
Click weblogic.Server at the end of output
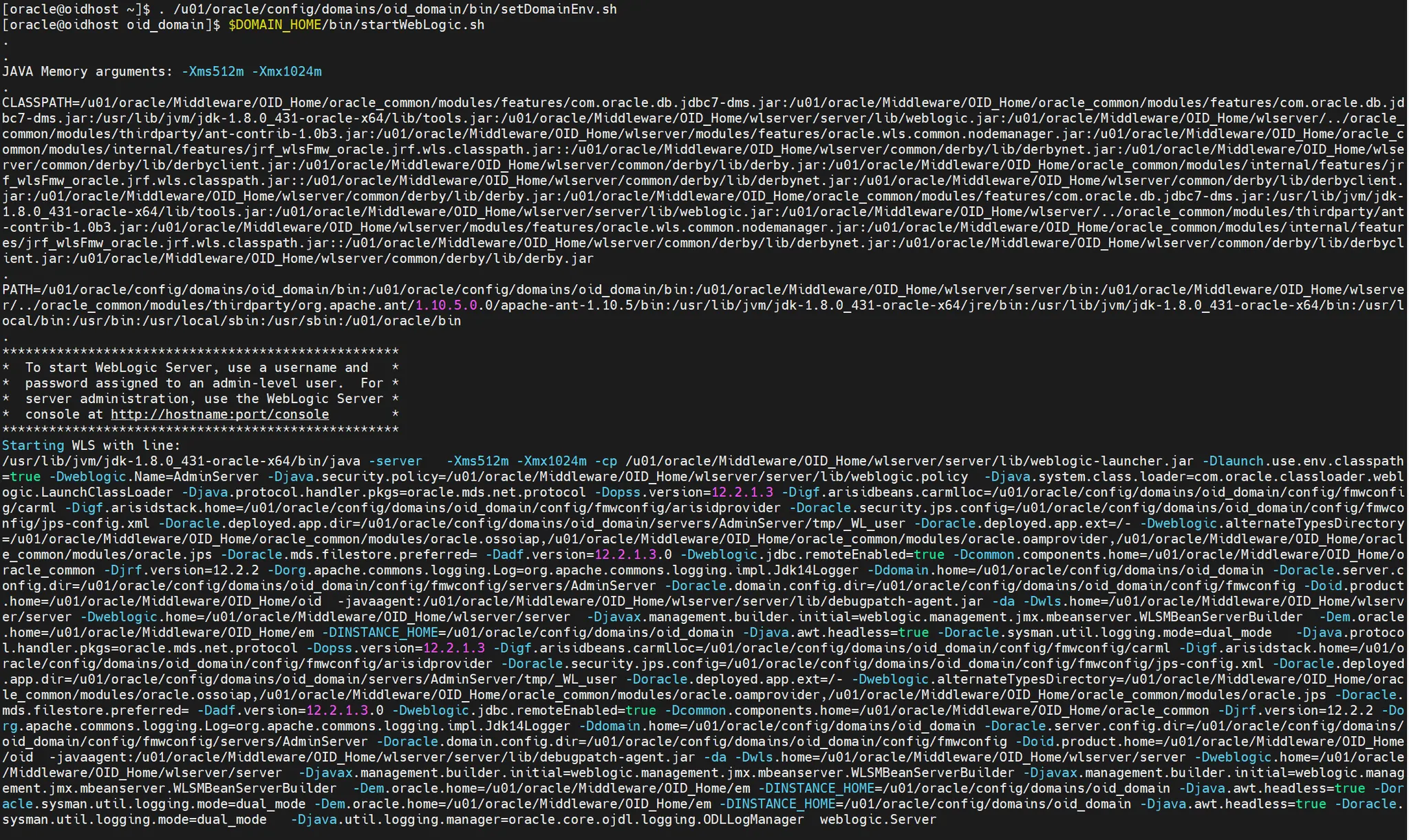point(878,819)
